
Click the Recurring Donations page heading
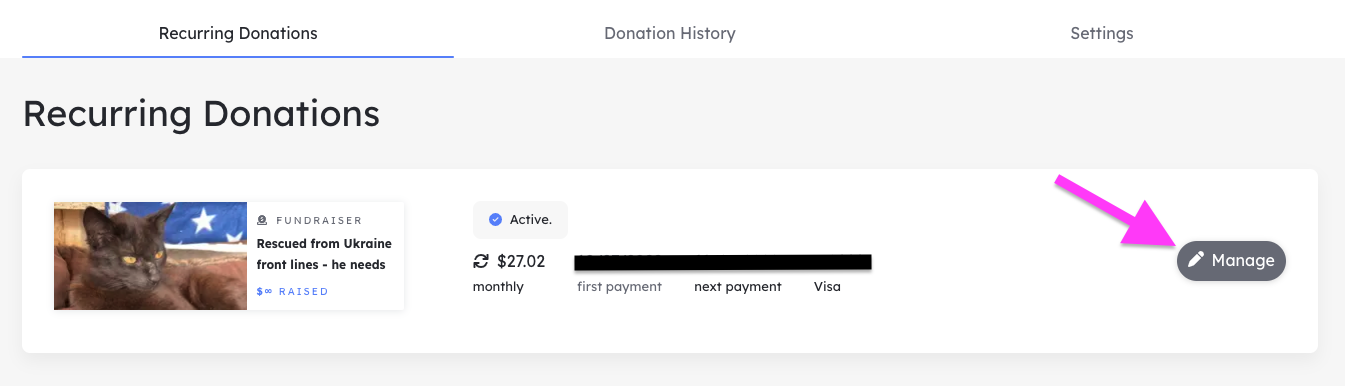[x=201, y=114]
